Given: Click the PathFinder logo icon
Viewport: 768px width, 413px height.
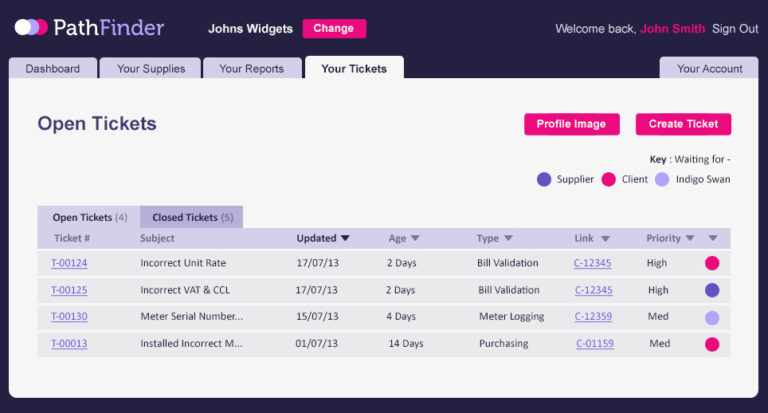Looking at the screenshot, I should 31,28.
